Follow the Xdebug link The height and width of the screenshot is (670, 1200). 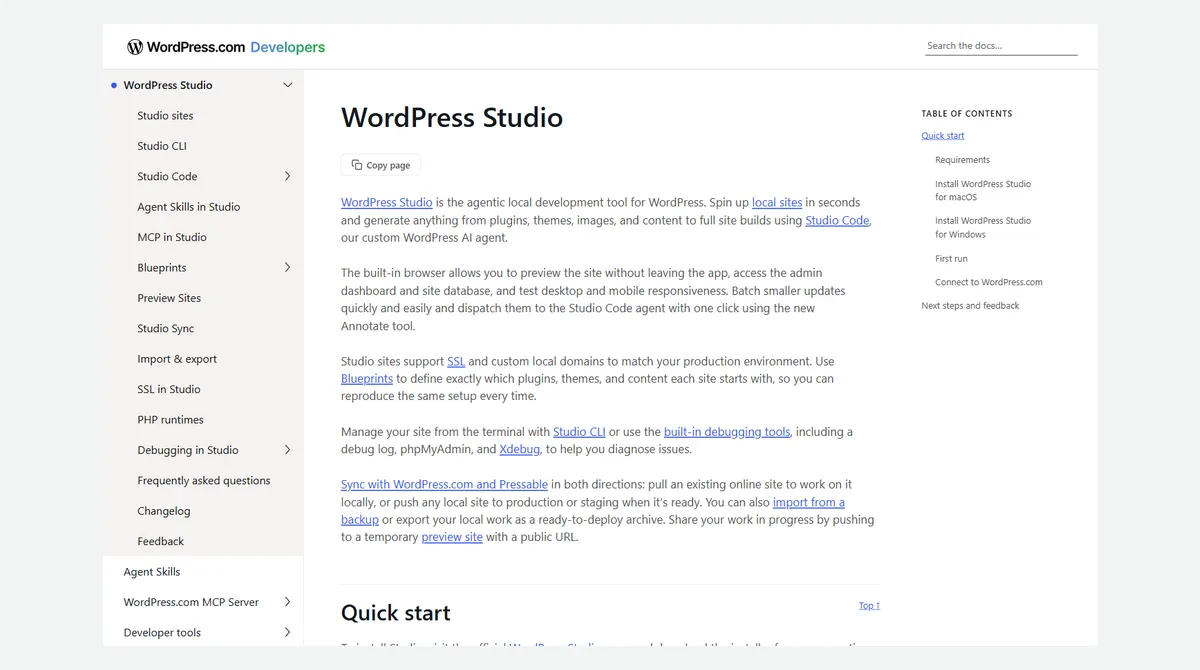520,449
